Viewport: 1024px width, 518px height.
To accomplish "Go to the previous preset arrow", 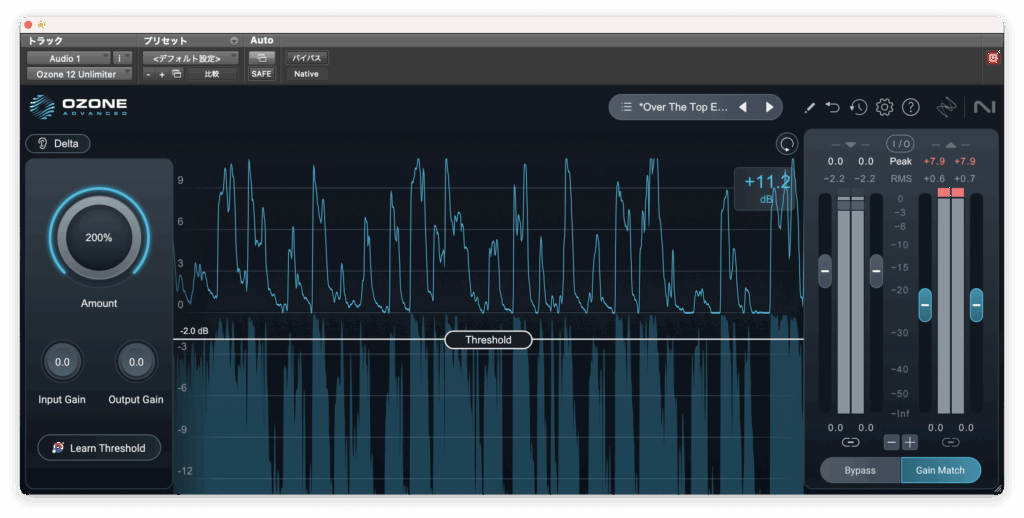I will tap(743, 107).
